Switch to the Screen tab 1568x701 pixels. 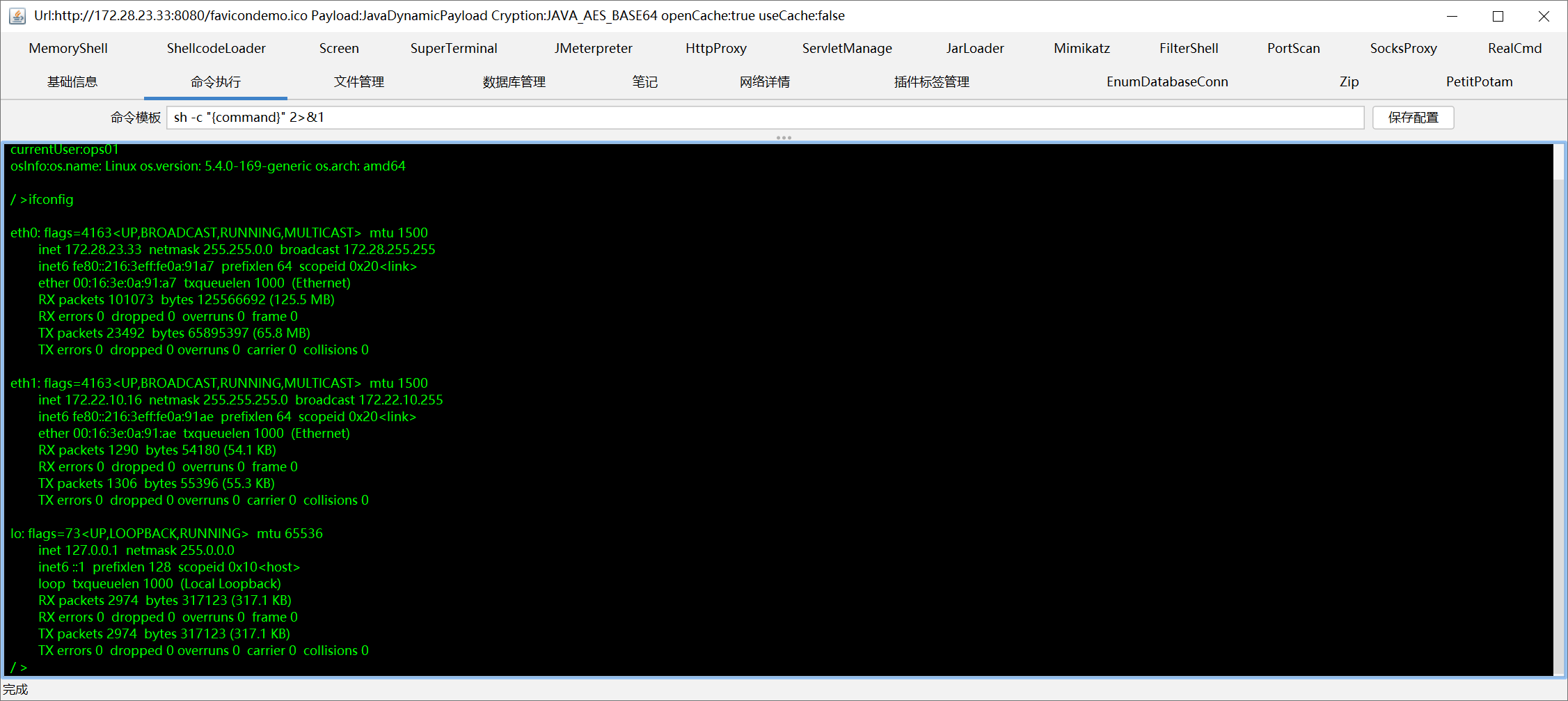click(339, 48)
